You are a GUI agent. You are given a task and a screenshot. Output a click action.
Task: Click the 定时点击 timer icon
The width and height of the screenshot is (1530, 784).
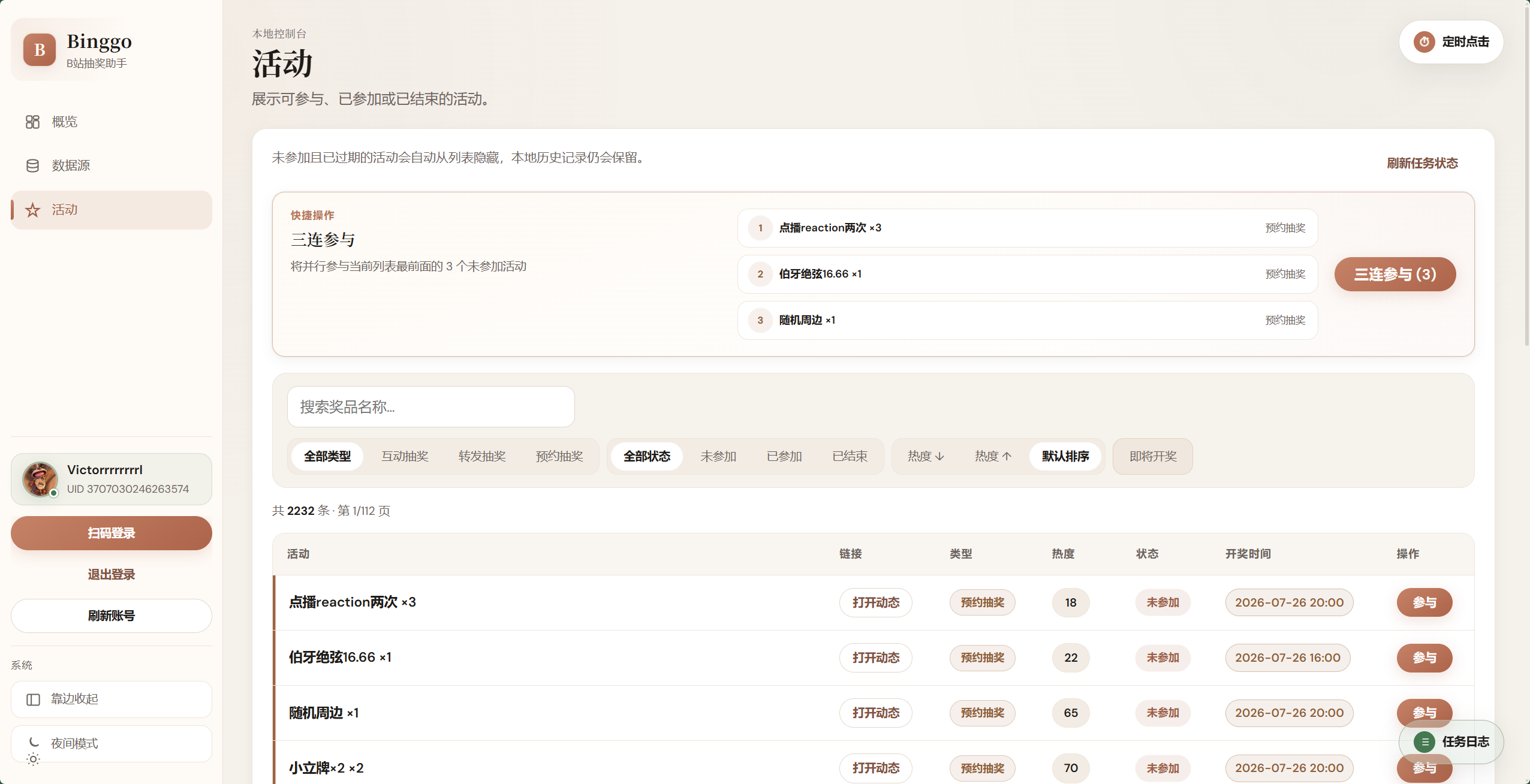click(x=1424, y=42)
